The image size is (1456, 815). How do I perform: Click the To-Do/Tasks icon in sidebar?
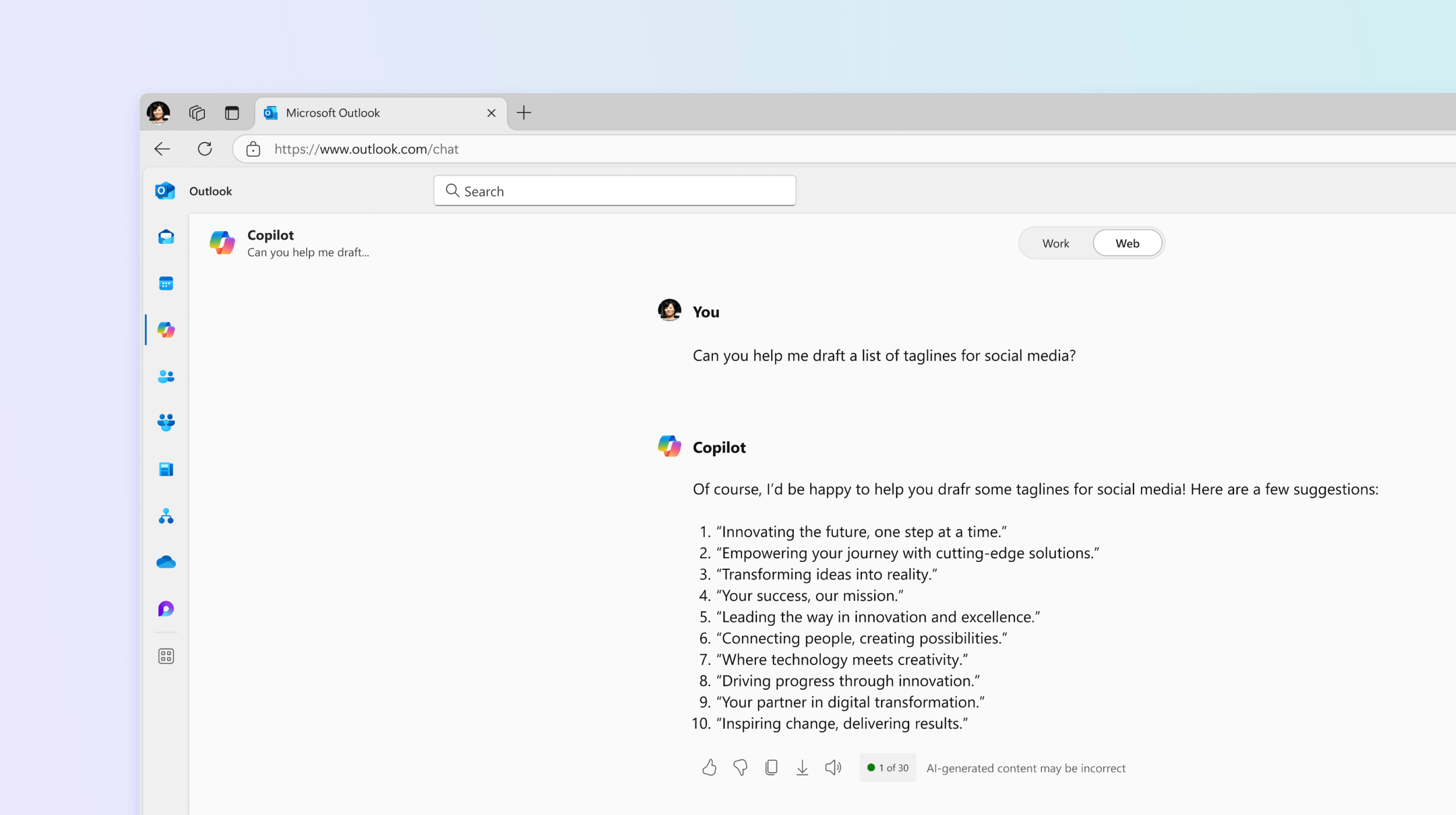pyautogui.click(x=165, y=469)
